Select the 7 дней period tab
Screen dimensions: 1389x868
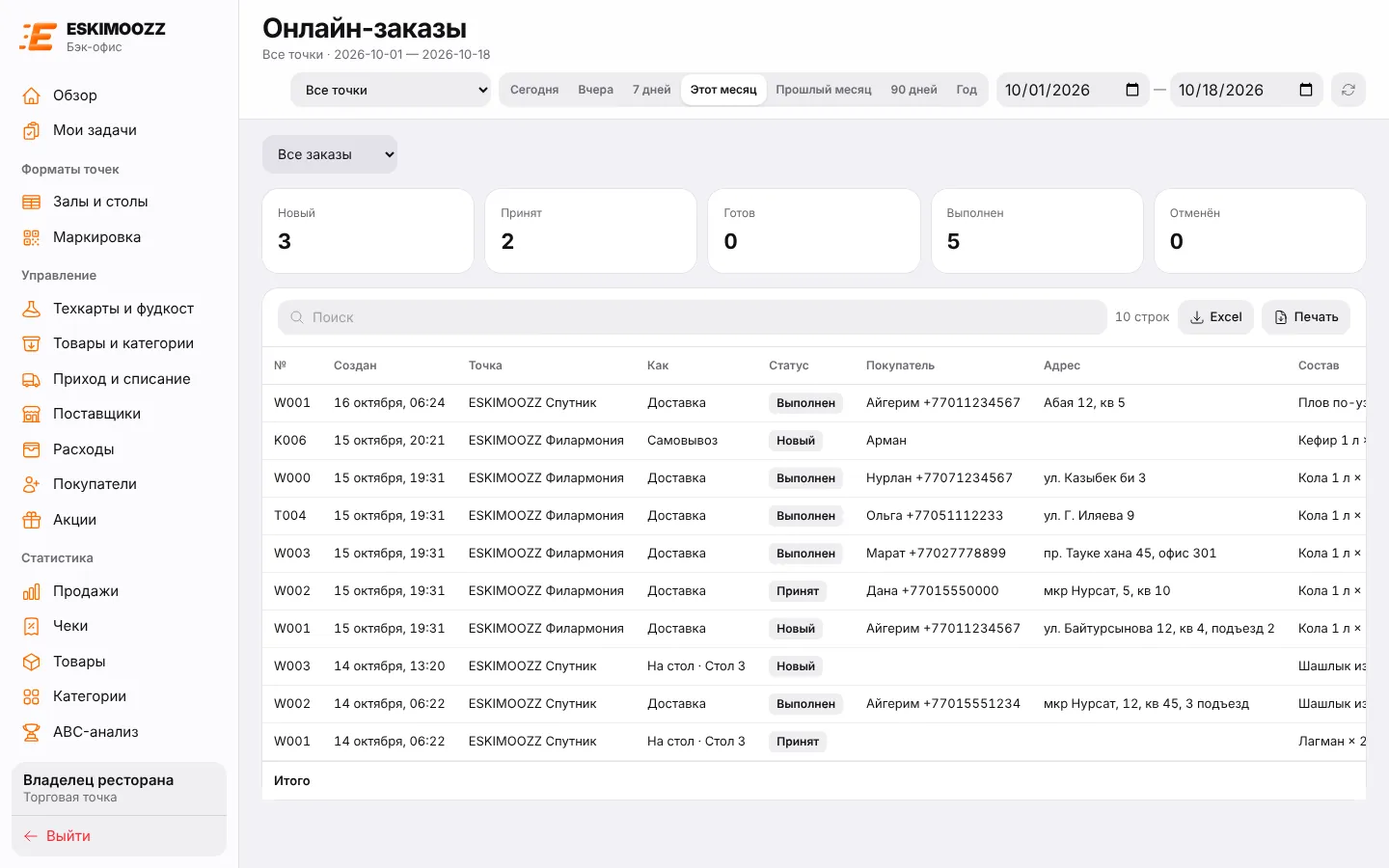coord(652,90)
